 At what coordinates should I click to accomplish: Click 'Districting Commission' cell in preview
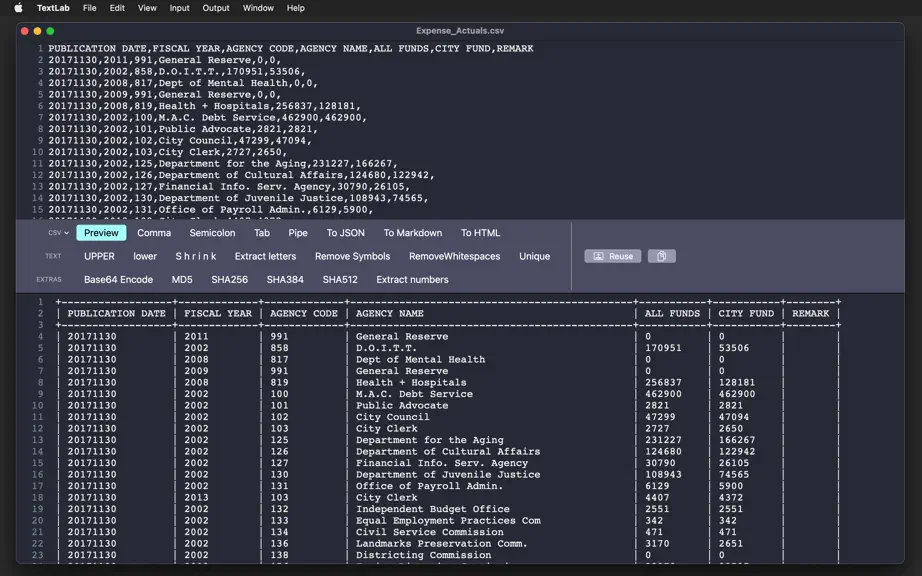tap(423, 555)
